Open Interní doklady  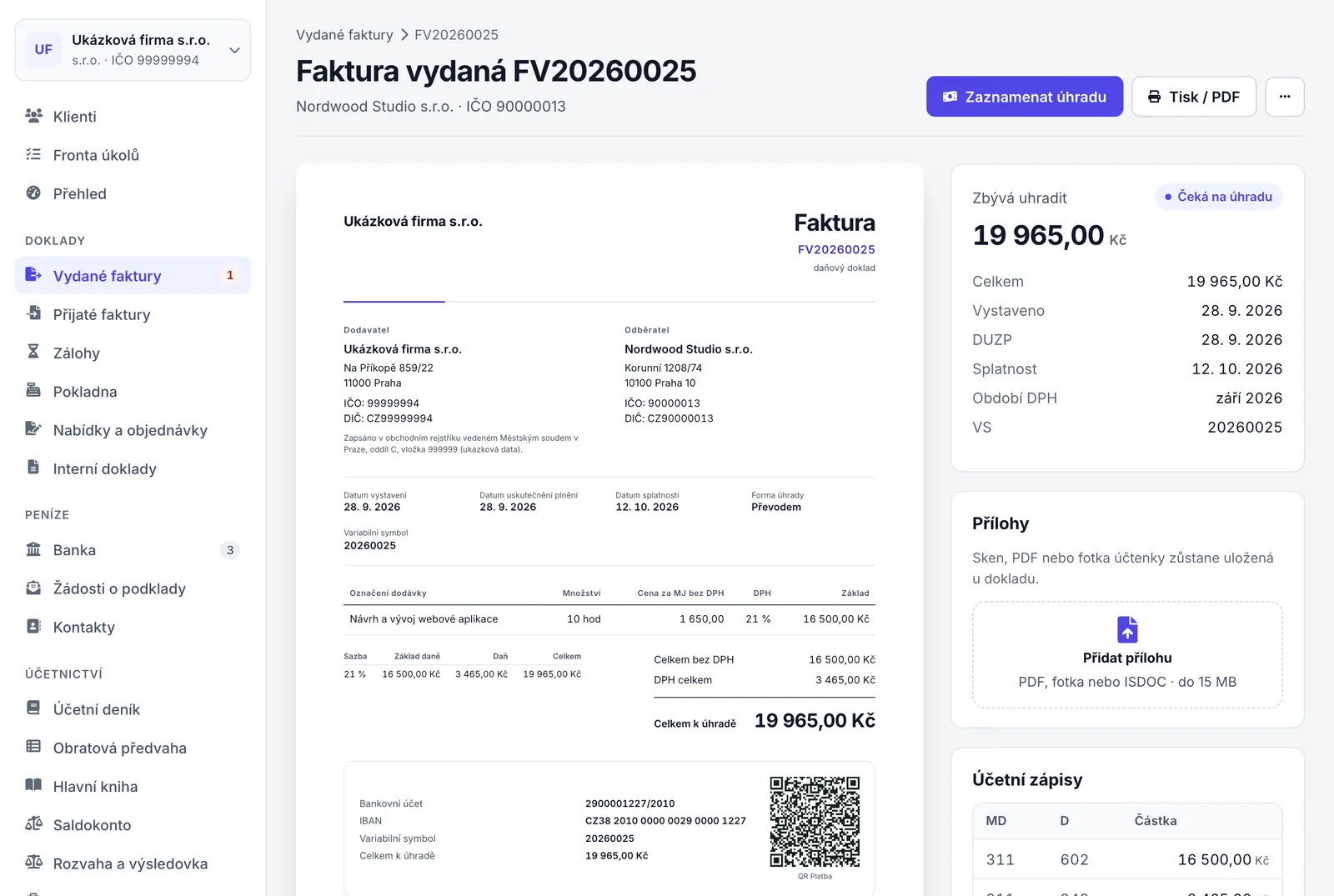tap(133, 468)
